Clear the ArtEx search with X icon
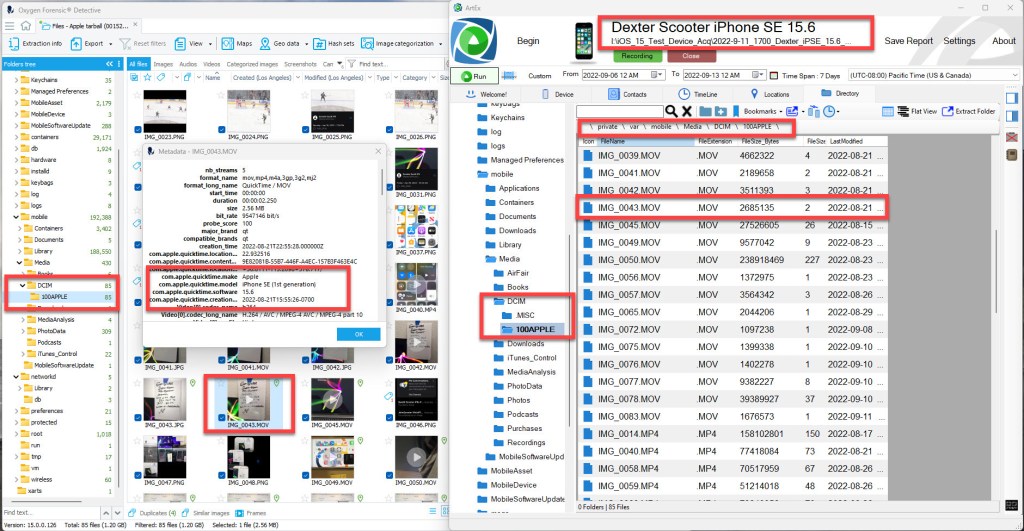Viewport: 1024px width, 531px height. point(687,111)
